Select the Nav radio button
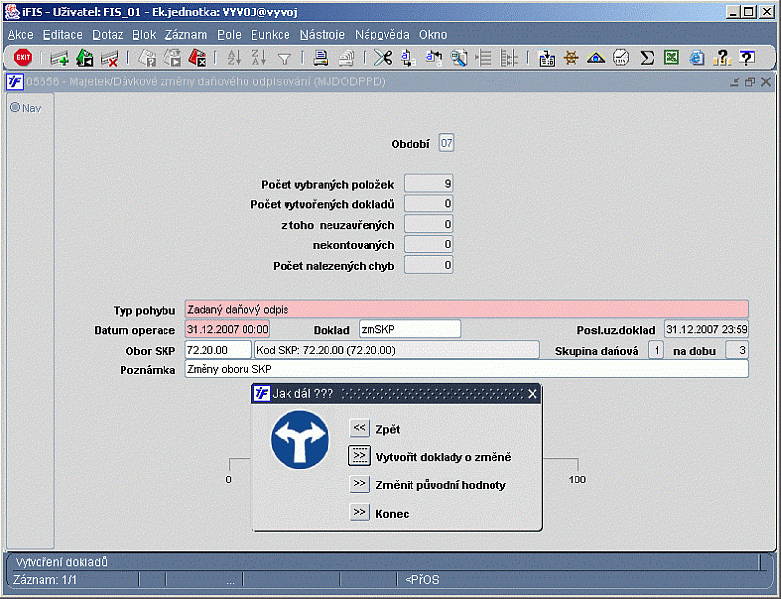Viewport: 781px width, 599px height. point(15,107)
